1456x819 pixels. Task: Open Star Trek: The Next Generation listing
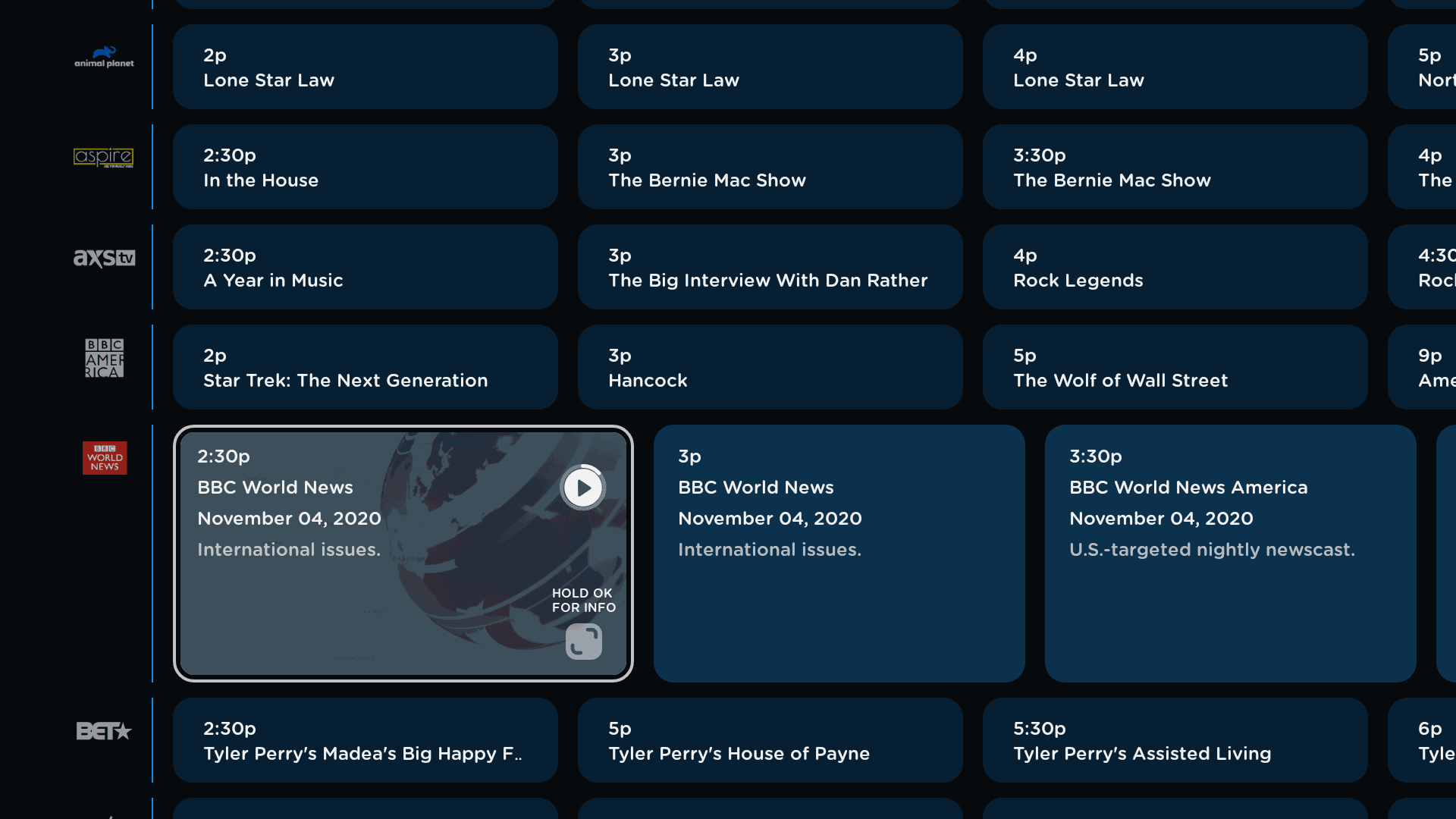(366, 367)
